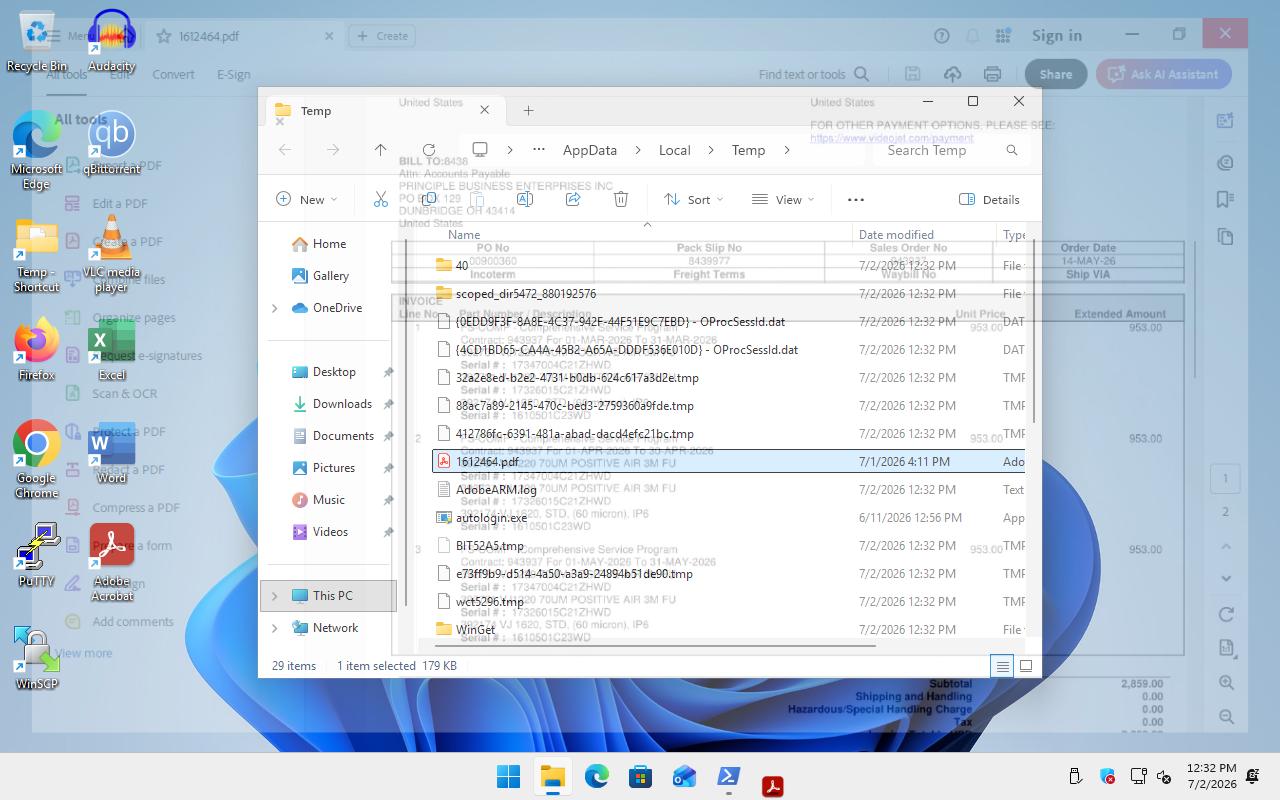
Task: Show hidden breadcrumb path via ellipsis
Action: (x=538, y=150)
